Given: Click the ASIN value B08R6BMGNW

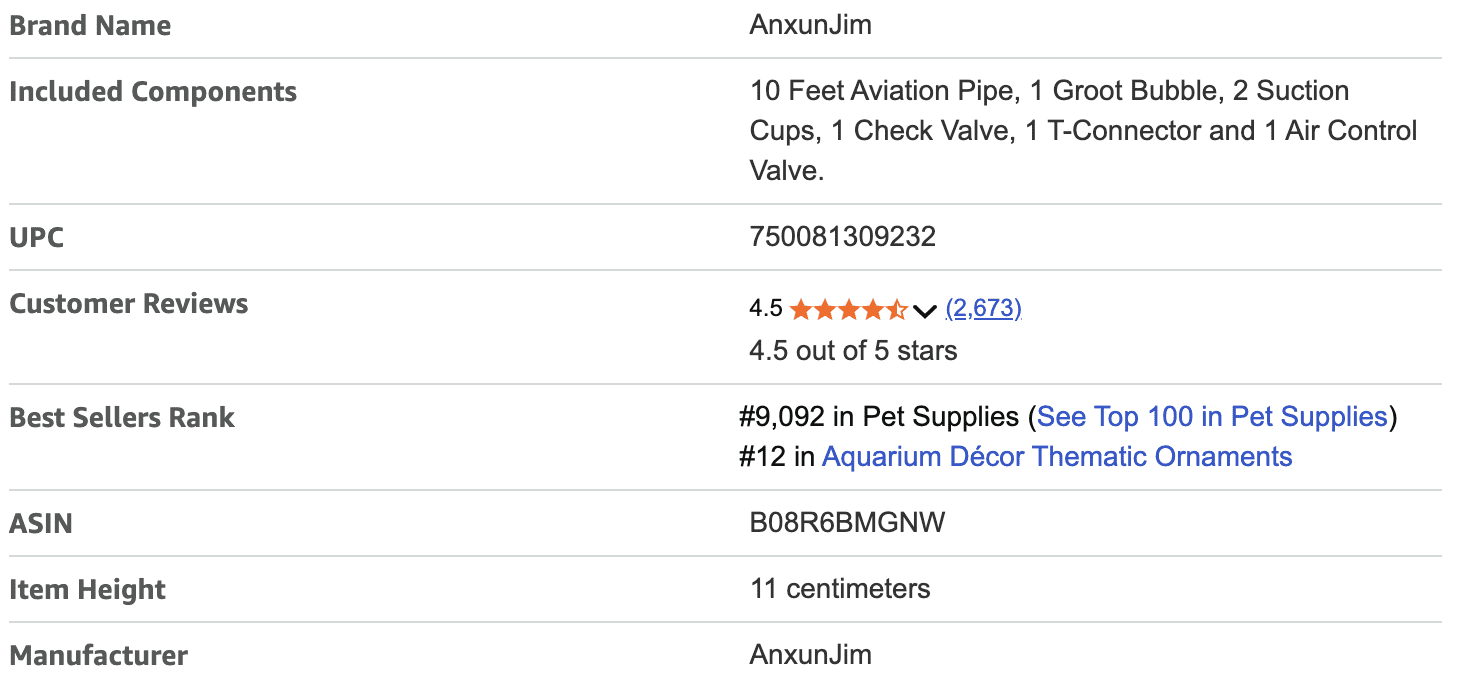Looking at the screenshot, I should click(847, 523).
